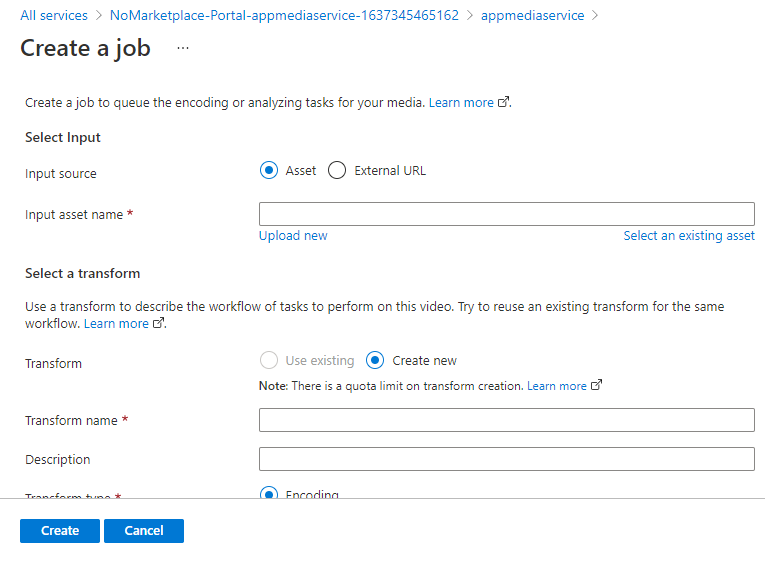Pick the Use existing transform radio
The height and width of the screenshot is (561, 765).
click(x=268, y=360)
